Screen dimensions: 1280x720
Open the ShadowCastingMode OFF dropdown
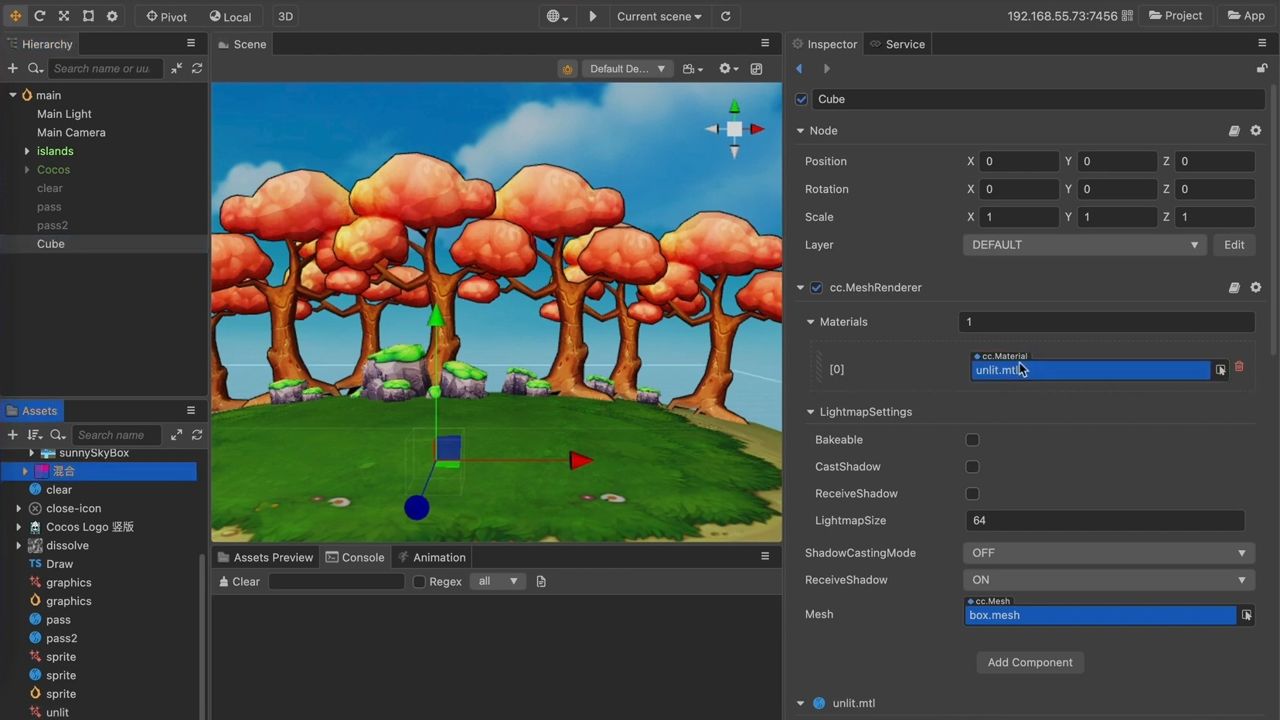pos(1109,553)
